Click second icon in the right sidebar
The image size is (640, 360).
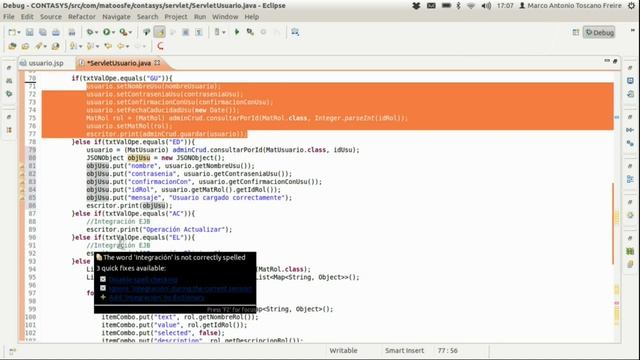(630, 81)
